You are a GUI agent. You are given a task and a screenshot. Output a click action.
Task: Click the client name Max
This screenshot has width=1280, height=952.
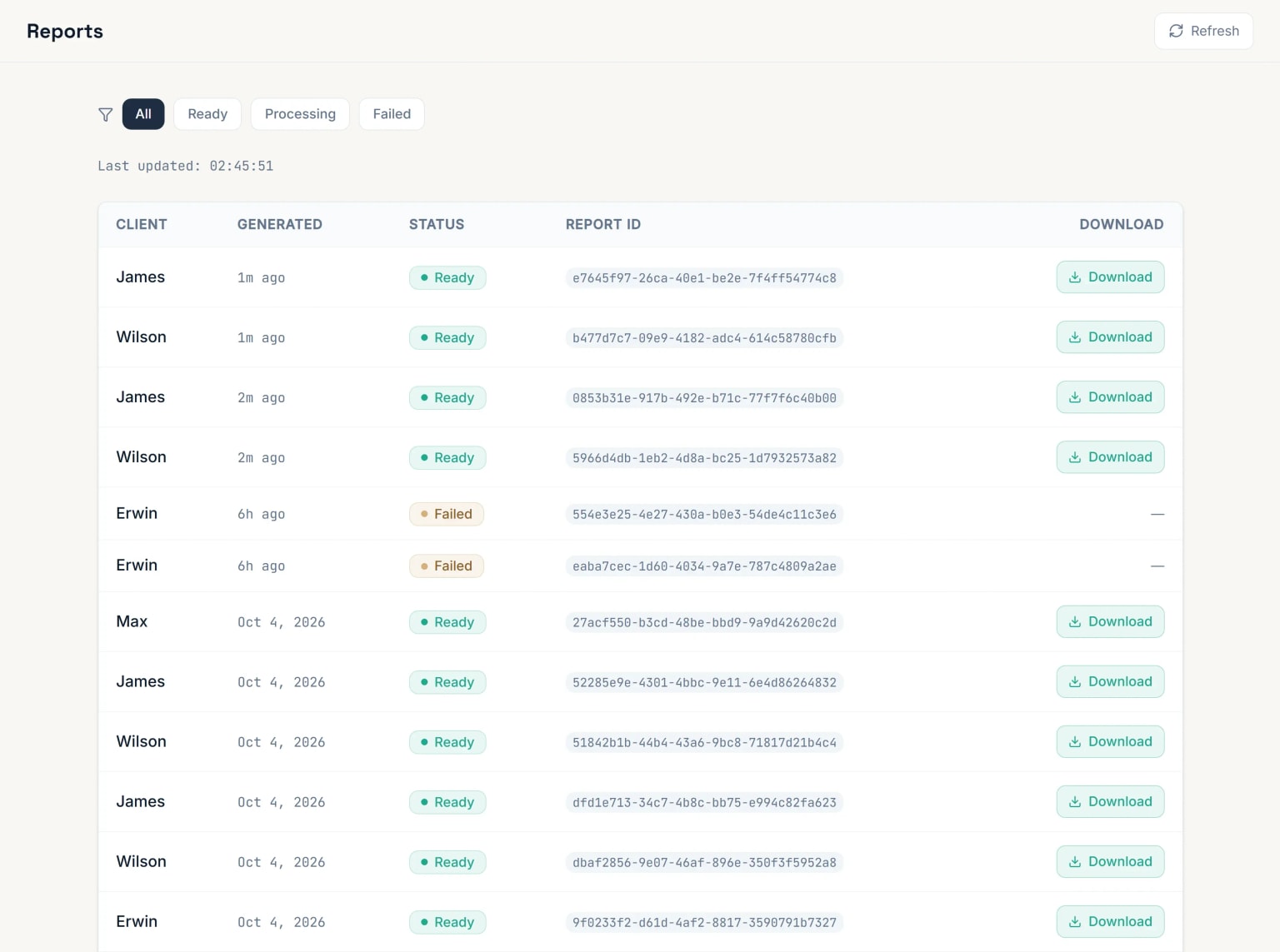click(132, 621)
